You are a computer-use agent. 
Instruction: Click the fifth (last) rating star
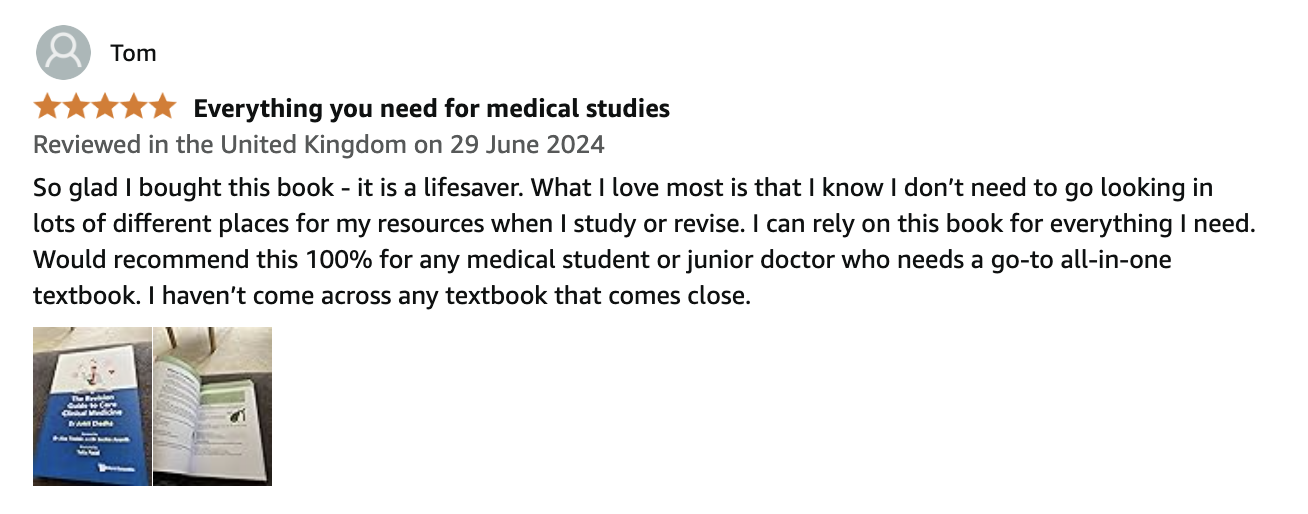[162, 107]
